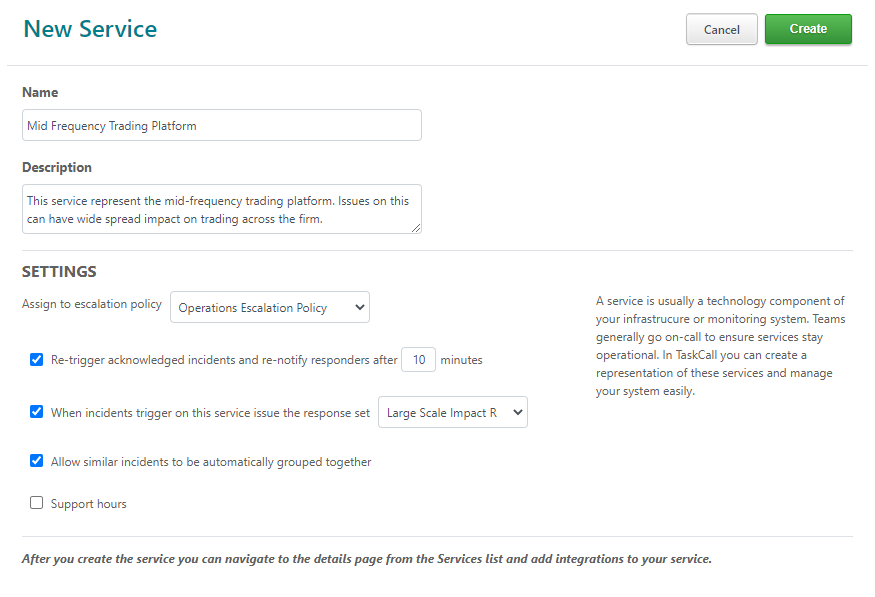
Task: Click the Support hours label text
Action: tap(89, 504)
